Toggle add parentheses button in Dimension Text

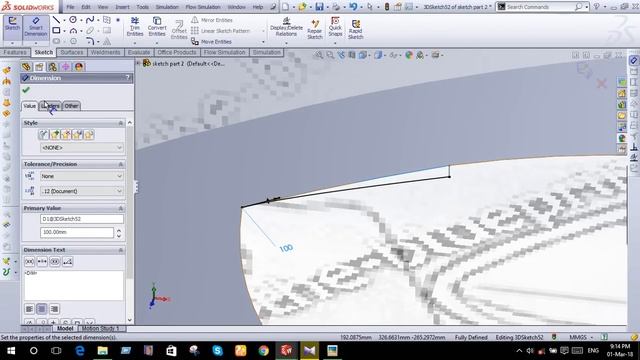[29, 262]
